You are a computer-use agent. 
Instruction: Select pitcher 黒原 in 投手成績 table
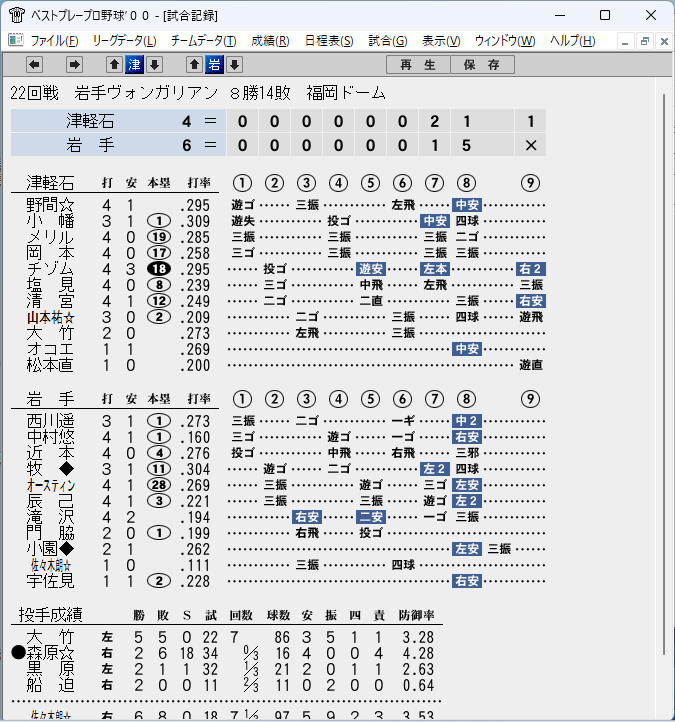click(x=51, y=670)
